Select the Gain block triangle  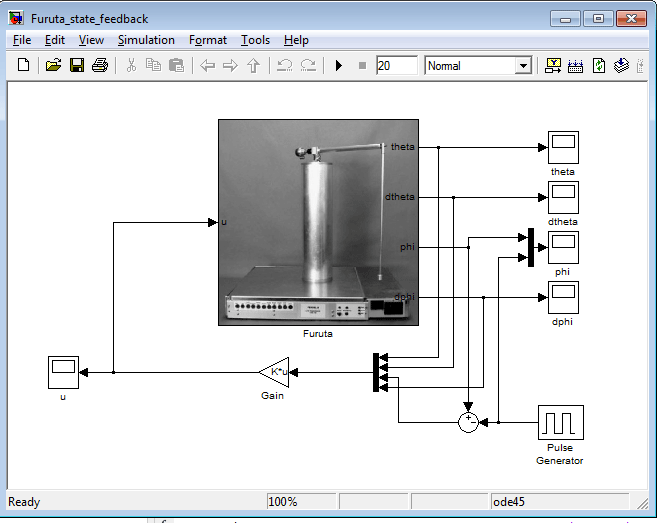[x=273, y=373]
